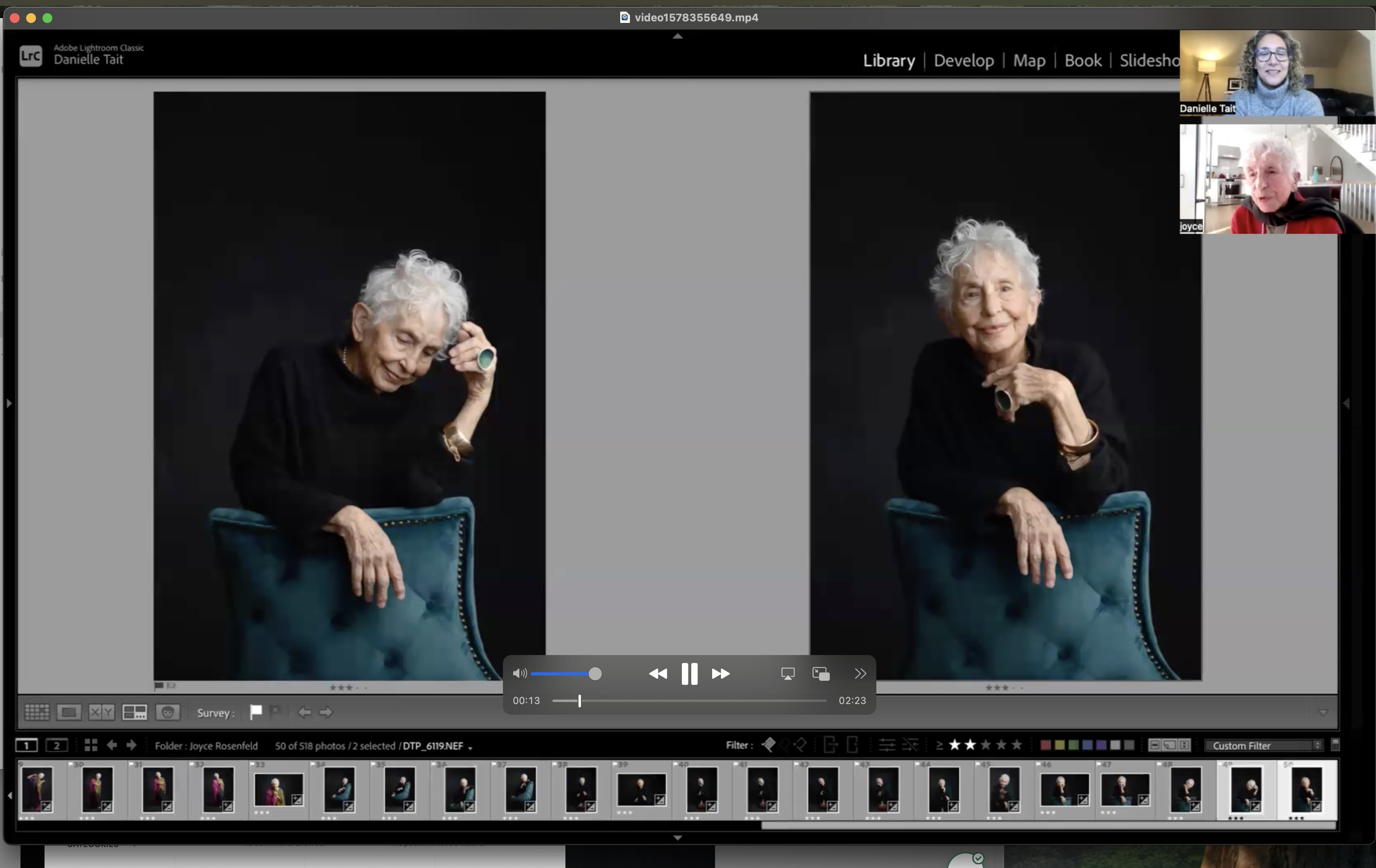Toggle unflagged filter in Filter bar
The image size is (1376, 868).
click(785, 745)
